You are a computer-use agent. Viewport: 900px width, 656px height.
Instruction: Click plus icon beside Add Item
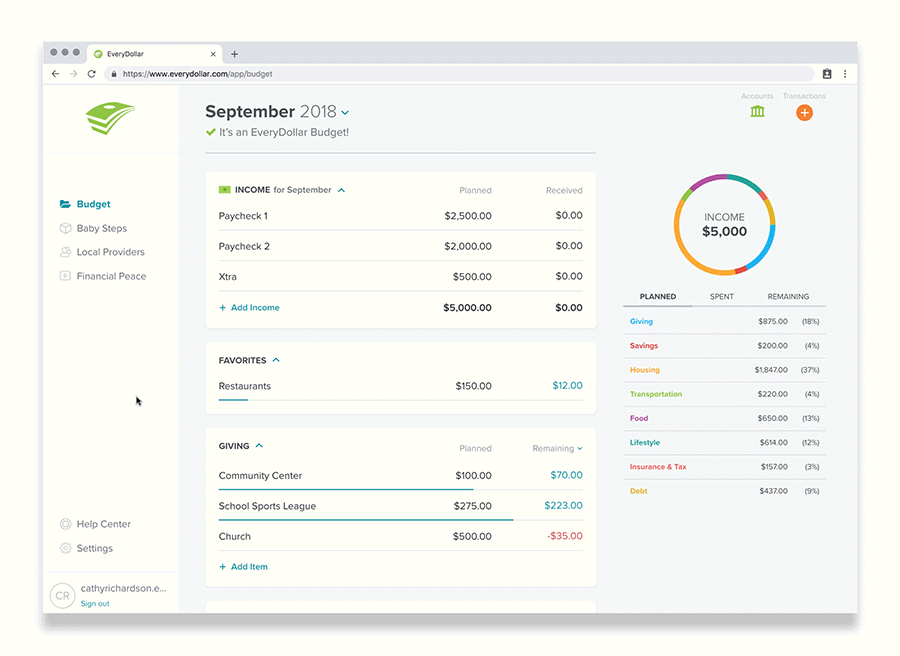pos(223,566)
